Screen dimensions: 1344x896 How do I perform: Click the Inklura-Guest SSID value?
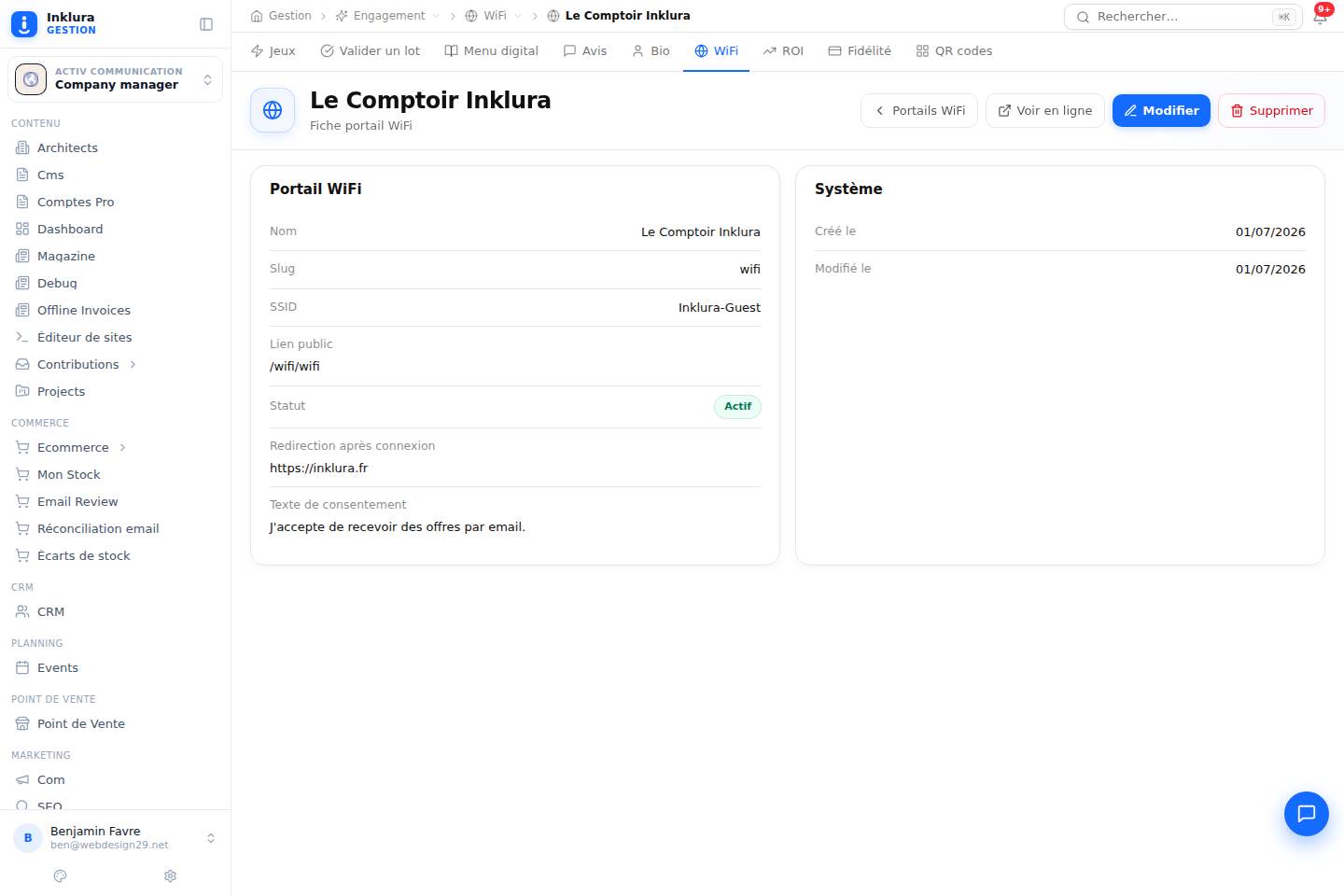tap(720, 307)
